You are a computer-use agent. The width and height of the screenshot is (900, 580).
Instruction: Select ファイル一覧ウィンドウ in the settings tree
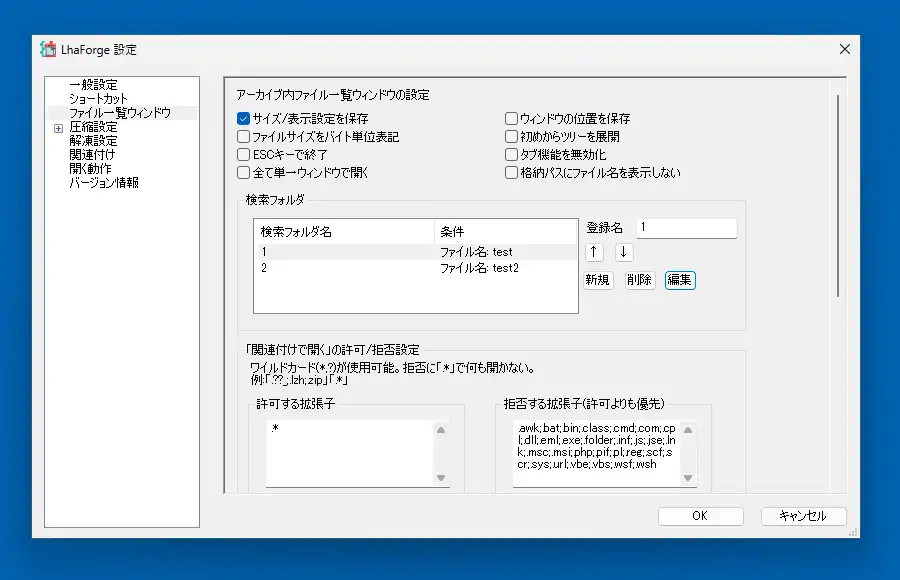[120, 113]
